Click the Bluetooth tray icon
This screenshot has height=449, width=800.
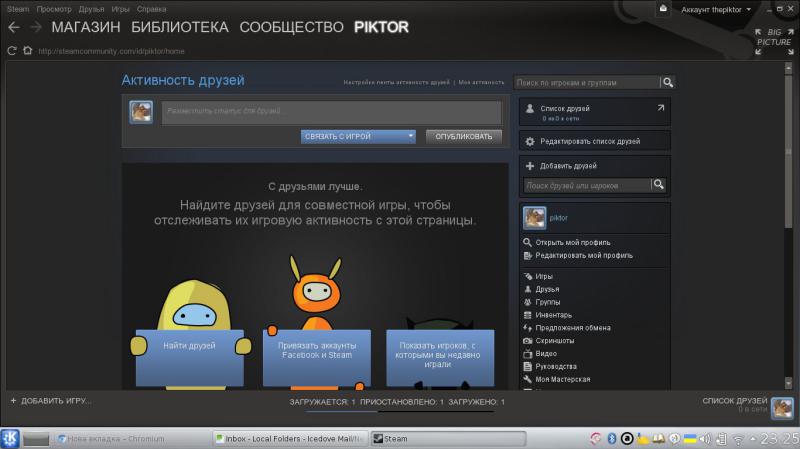tap(611, 438)
